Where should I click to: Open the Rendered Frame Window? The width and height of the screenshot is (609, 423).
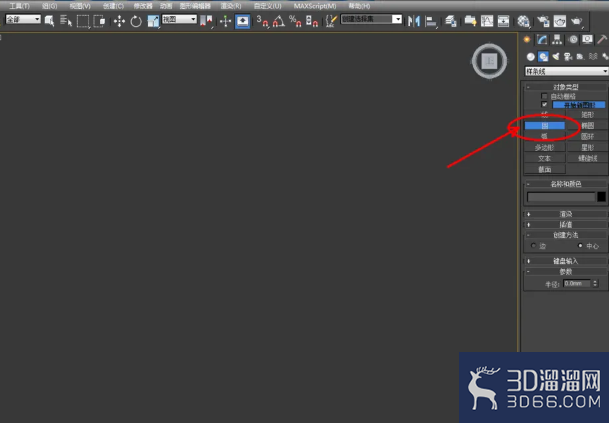point(560,21)
